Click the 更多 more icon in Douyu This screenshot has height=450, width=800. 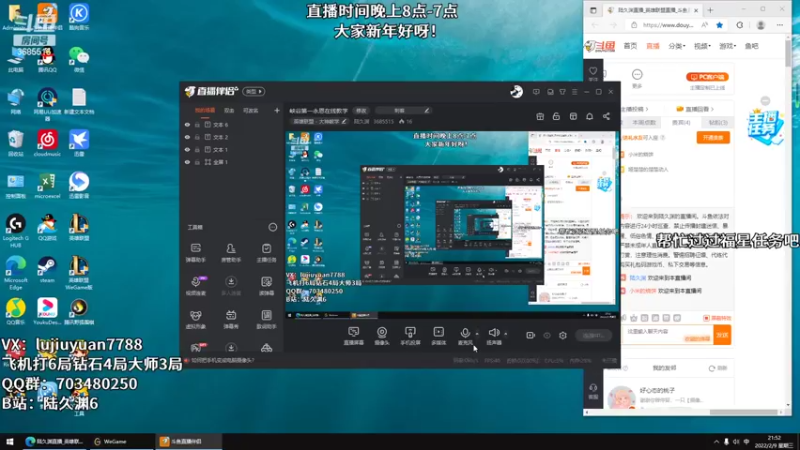click(637, 79)
